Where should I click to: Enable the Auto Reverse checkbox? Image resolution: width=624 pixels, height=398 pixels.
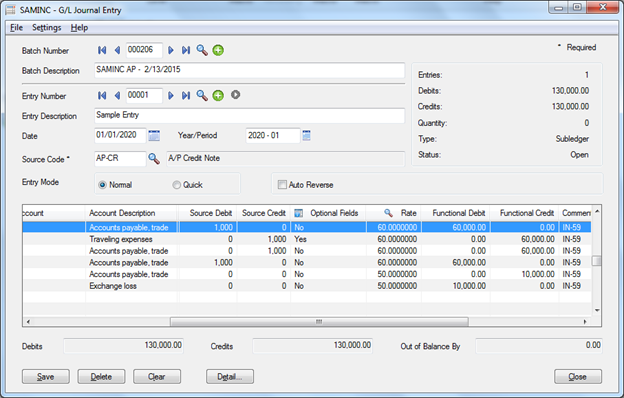282,185
